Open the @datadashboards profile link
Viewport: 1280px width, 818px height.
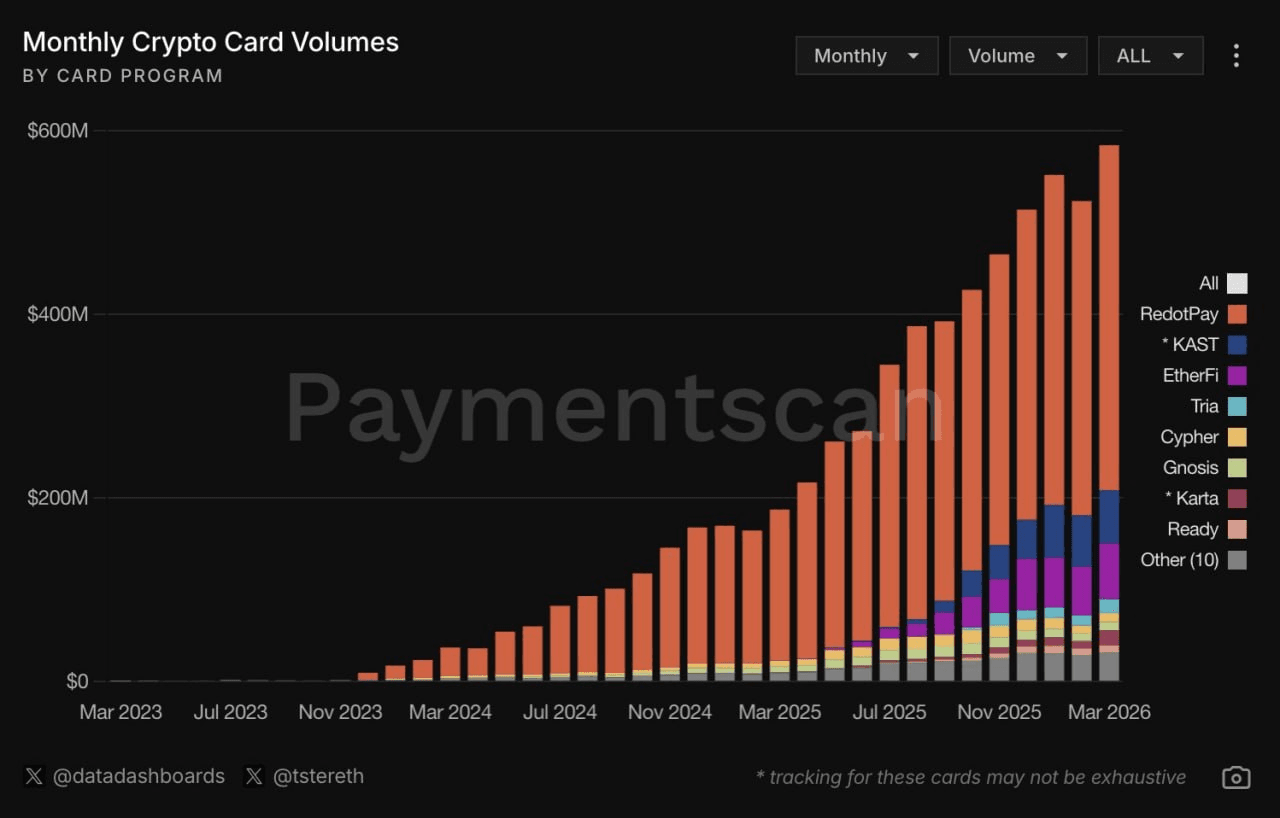(x=138, y=776)
